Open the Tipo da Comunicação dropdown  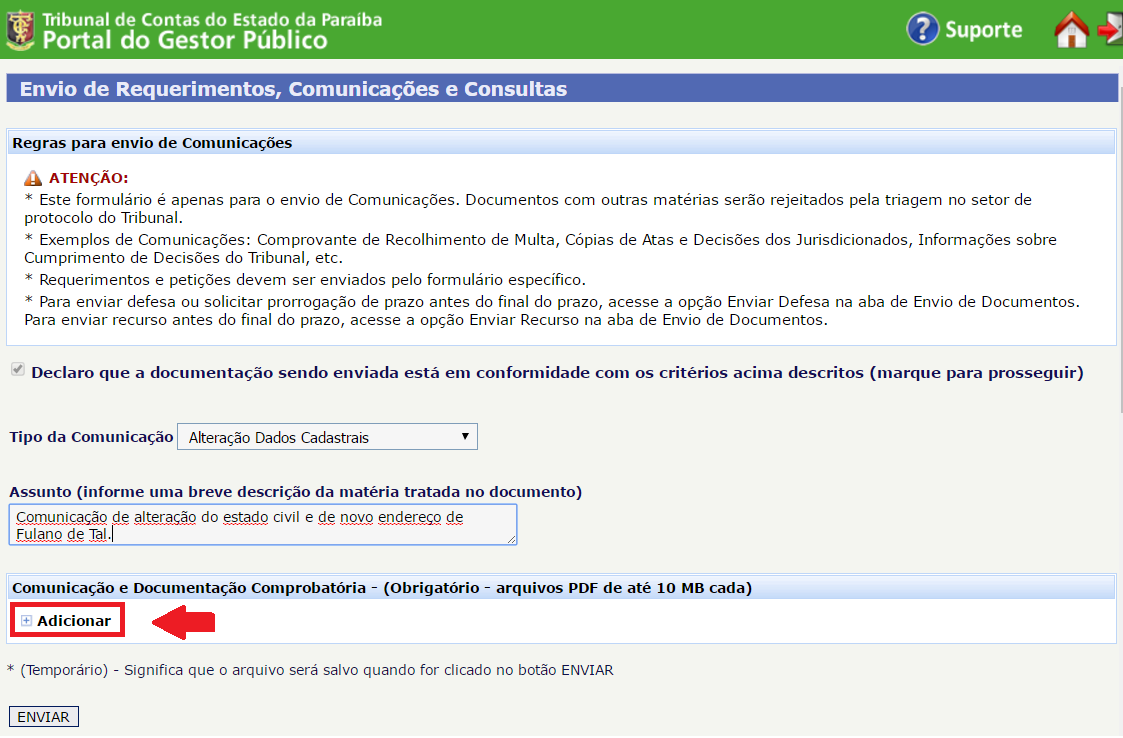coord(327,437)
